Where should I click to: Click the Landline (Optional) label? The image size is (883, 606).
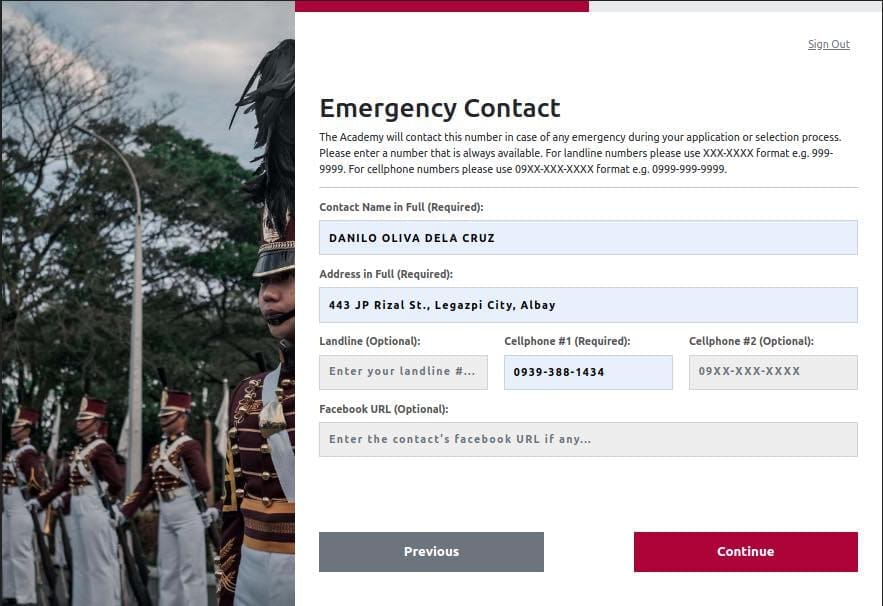369,341
